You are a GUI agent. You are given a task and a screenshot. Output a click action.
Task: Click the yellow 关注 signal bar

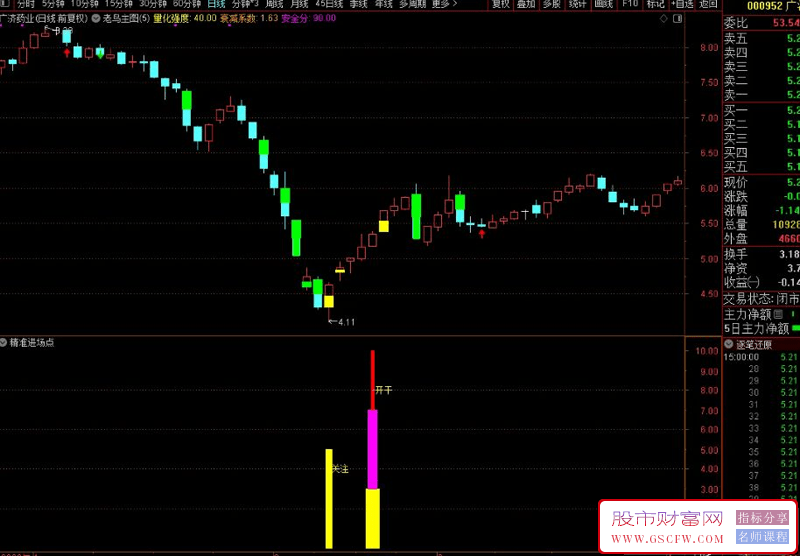tap(329, 498)
